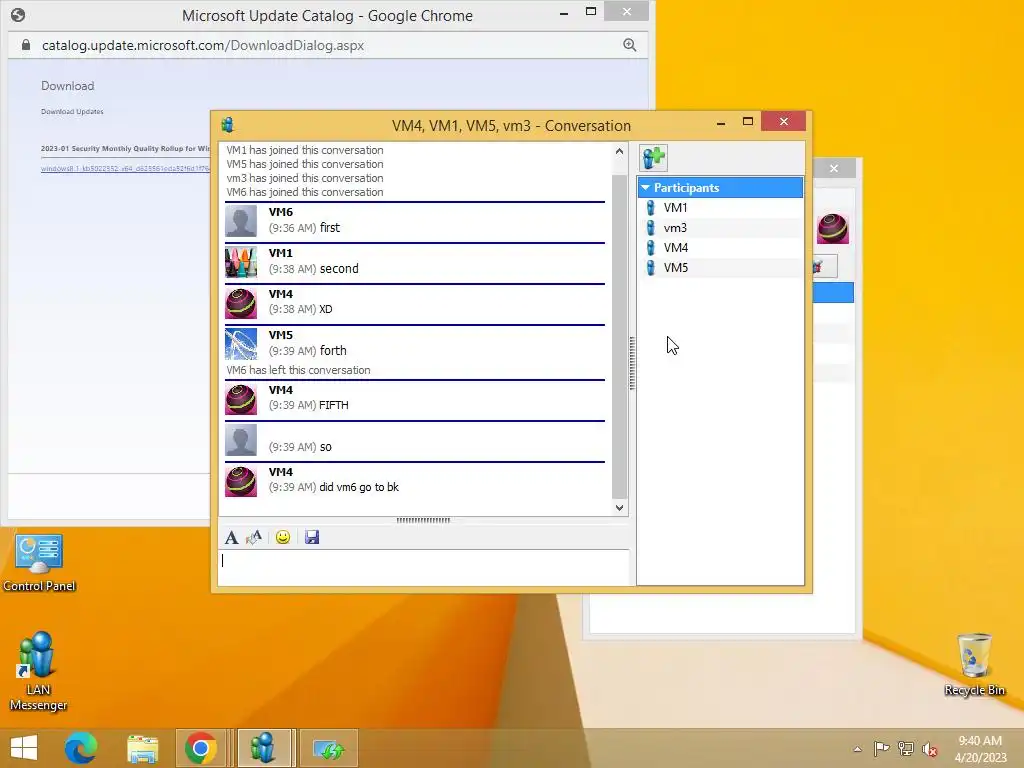Collapse the Participants list header
The width and height of the screenshot is (1024, 768).
pos(720,187)
